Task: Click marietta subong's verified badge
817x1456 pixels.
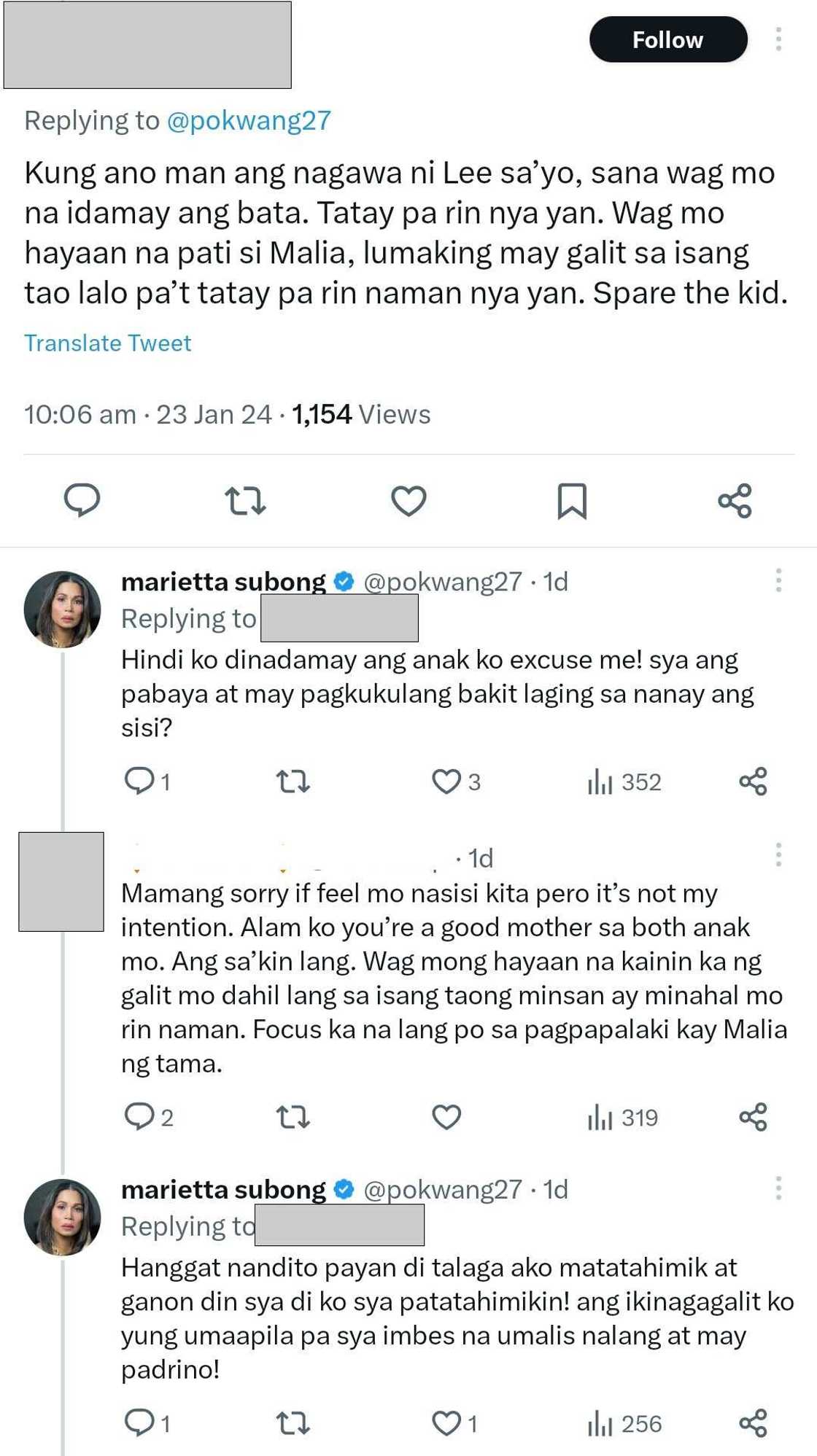Action: tap(341, 580)
